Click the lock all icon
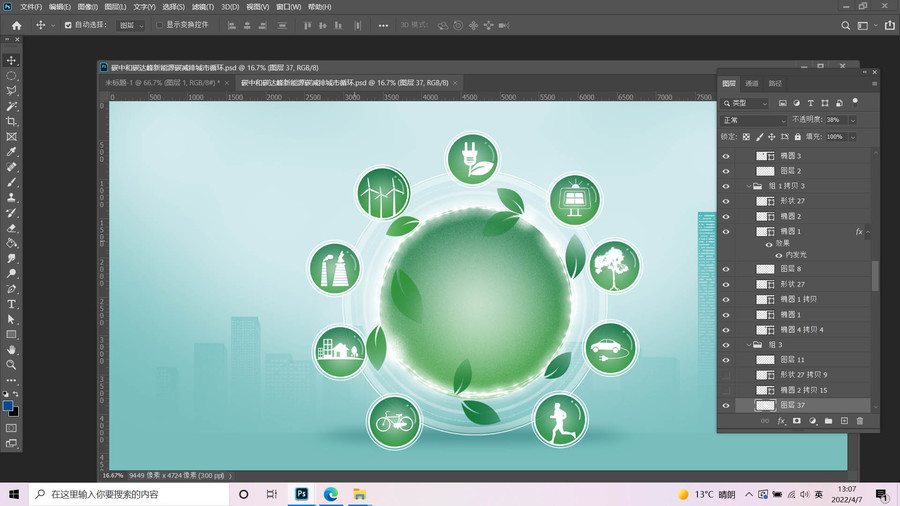The width and height of the screenshot is (900, 506). pyautogui.click(x=797, y=137)
